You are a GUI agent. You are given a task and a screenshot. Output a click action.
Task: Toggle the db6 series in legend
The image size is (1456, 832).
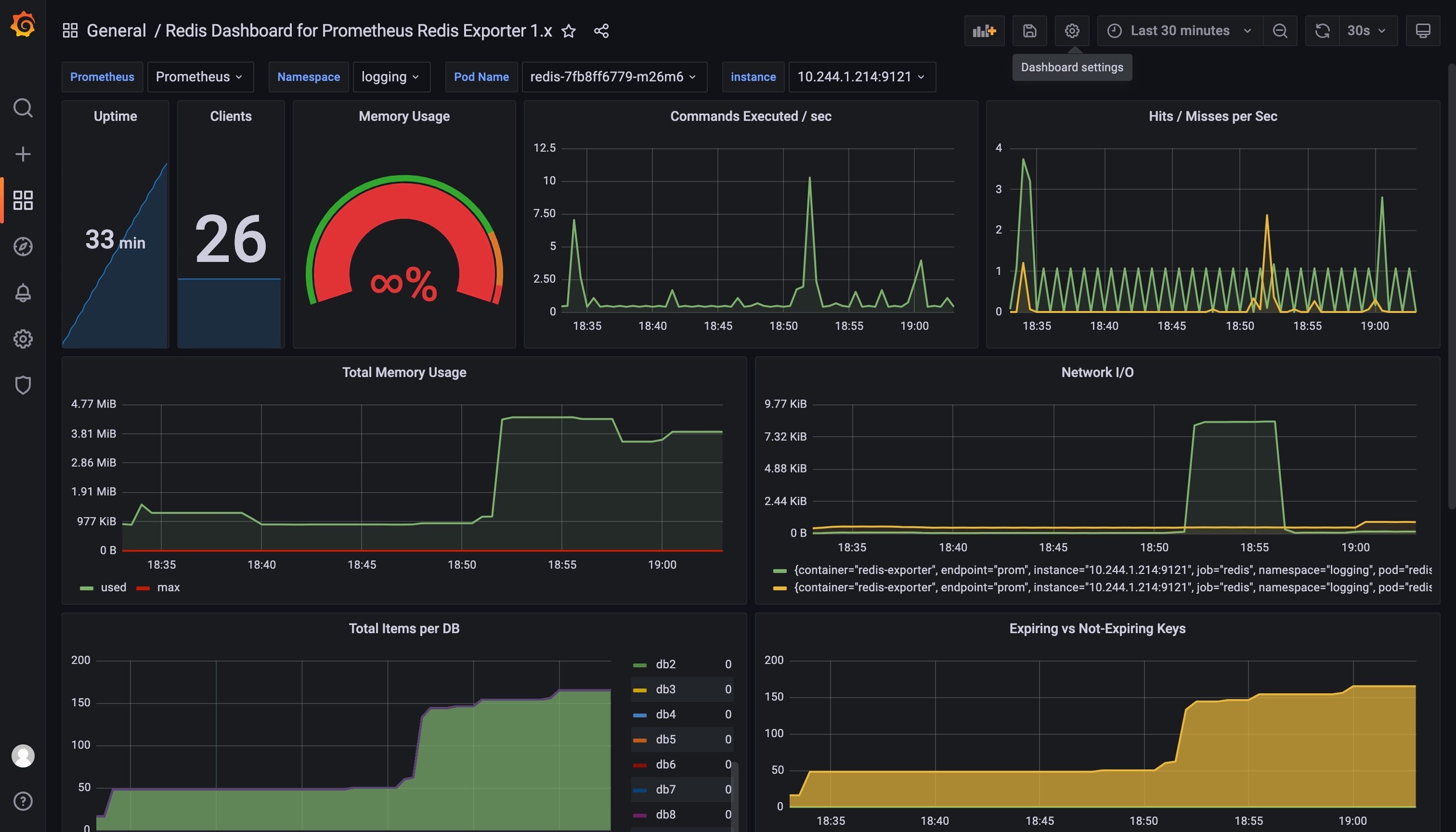(666, 764)
